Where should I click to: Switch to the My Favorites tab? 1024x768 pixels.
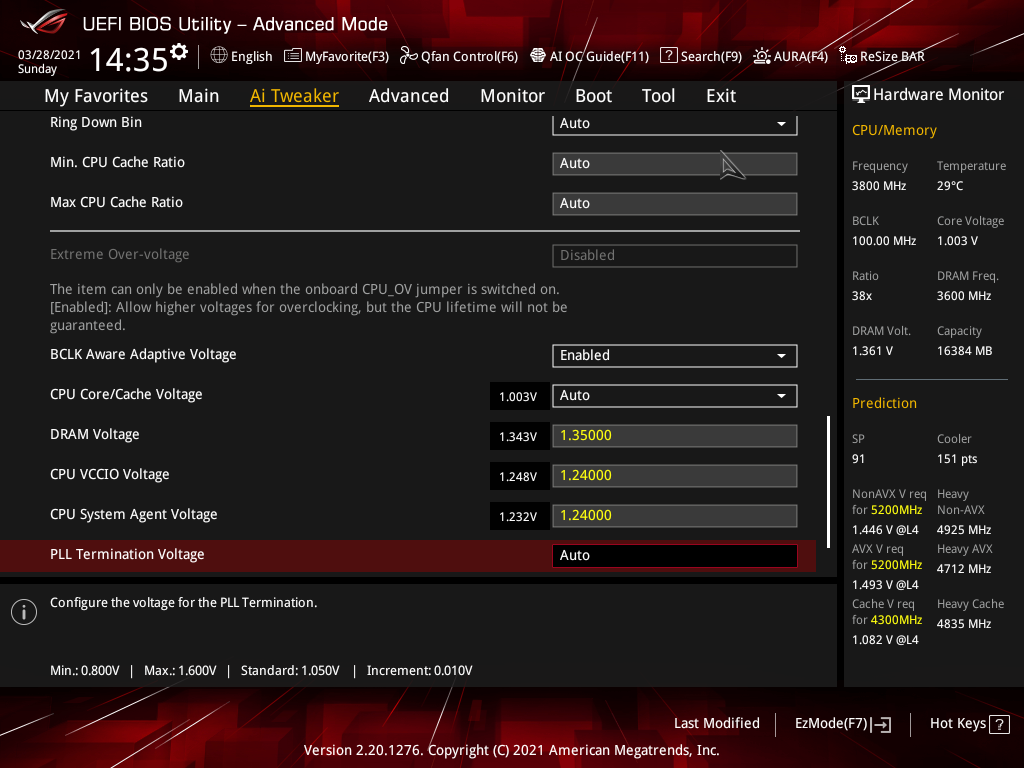(96, 96)
